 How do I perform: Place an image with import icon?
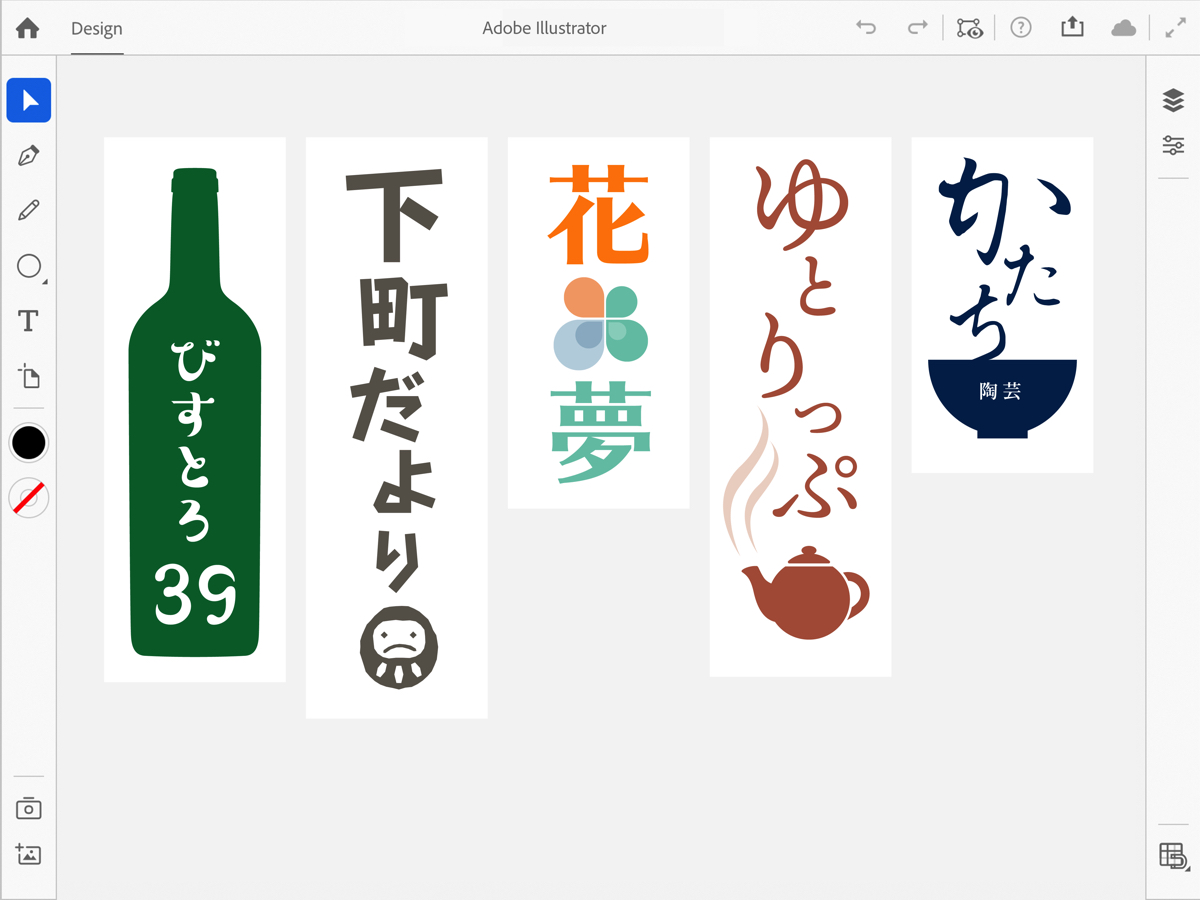(x=29, y=854)
